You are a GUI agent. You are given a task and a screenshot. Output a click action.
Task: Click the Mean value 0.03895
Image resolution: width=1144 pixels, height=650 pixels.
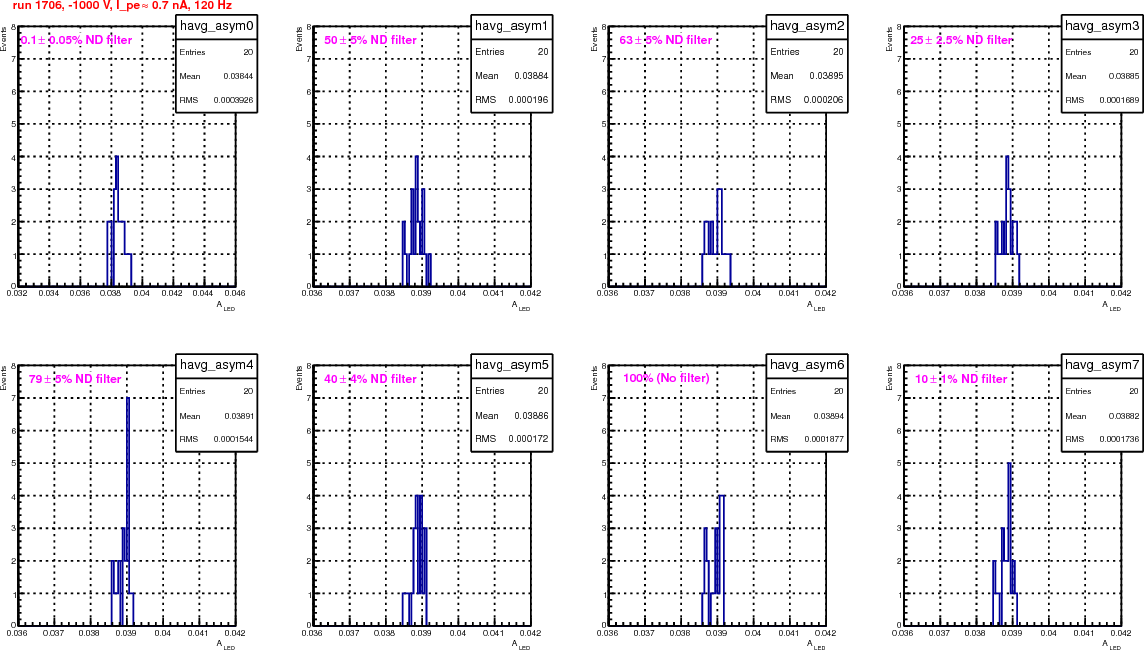pos(826,76)
